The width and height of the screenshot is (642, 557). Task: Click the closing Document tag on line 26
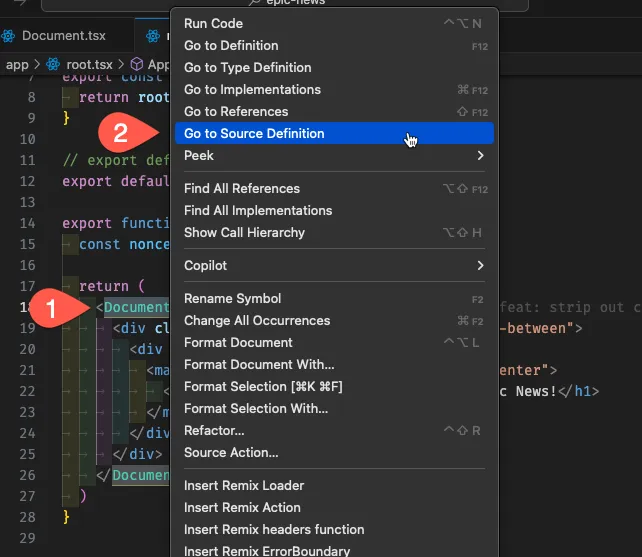click(140, 475)
